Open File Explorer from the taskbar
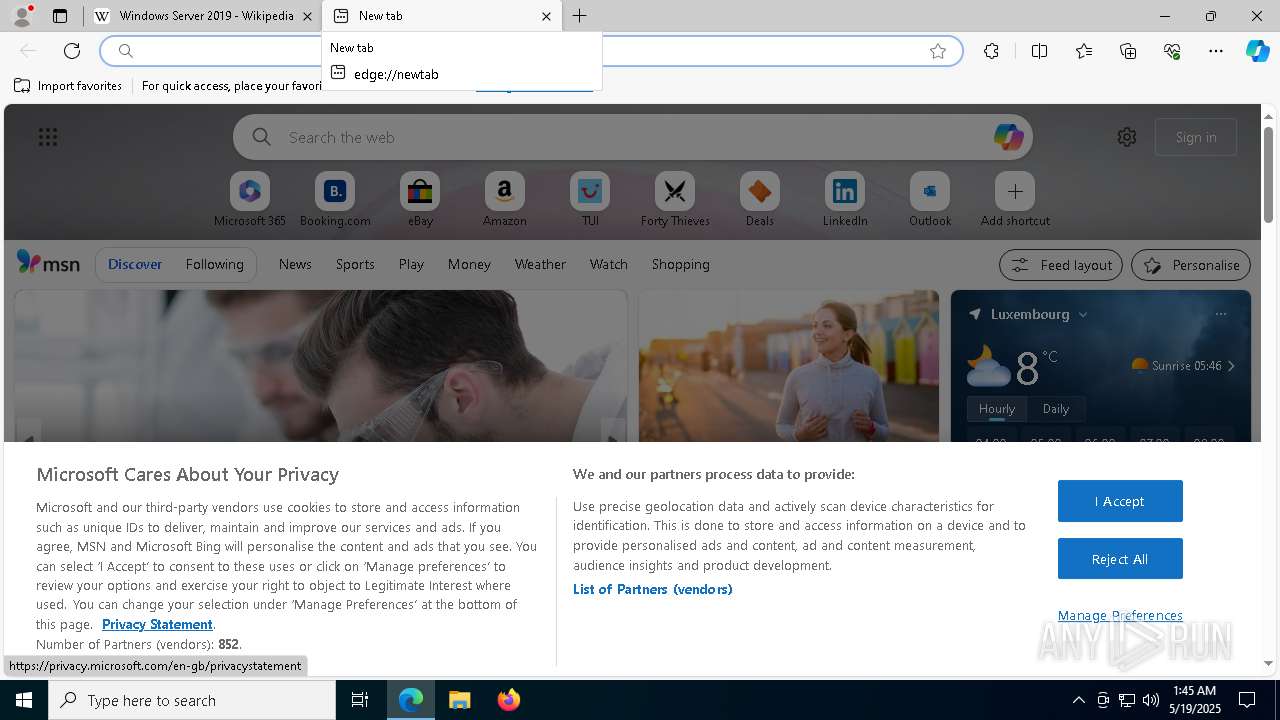The height and width of the screenshot is (720, 1280). pos(459,700)
